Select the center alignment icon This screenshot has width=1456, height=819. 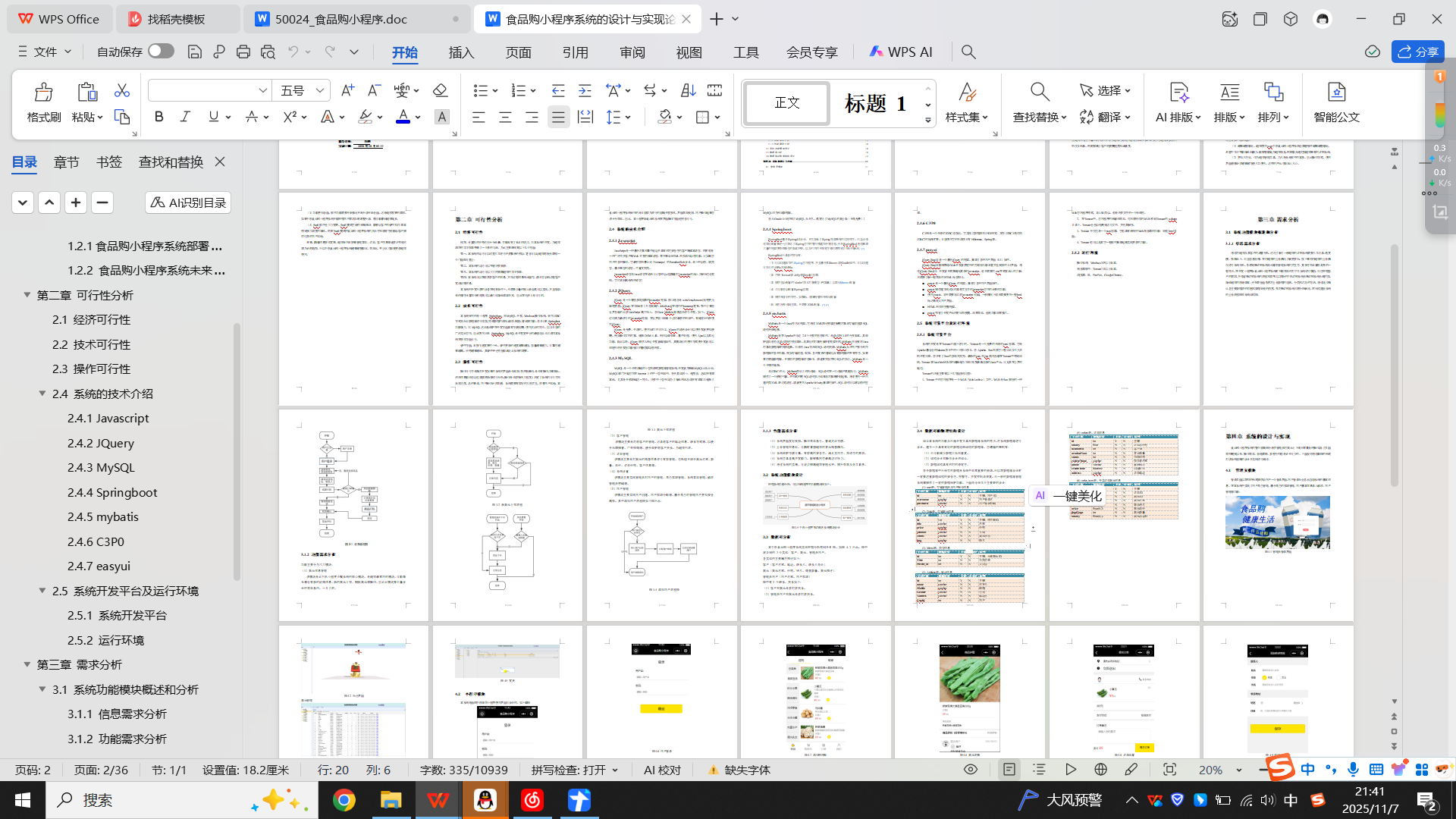click(505, 117)
